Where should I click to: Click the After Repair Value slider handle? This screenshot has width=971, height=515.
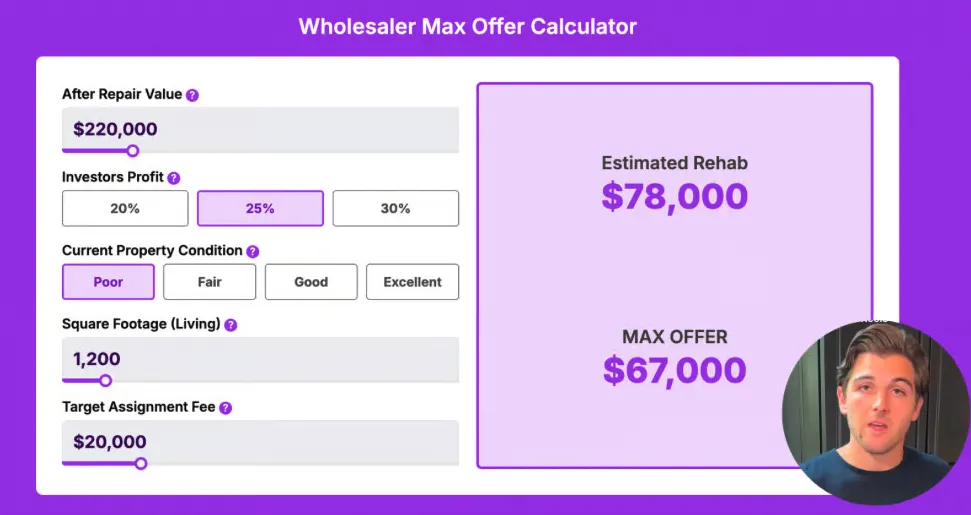pos(133,150)
